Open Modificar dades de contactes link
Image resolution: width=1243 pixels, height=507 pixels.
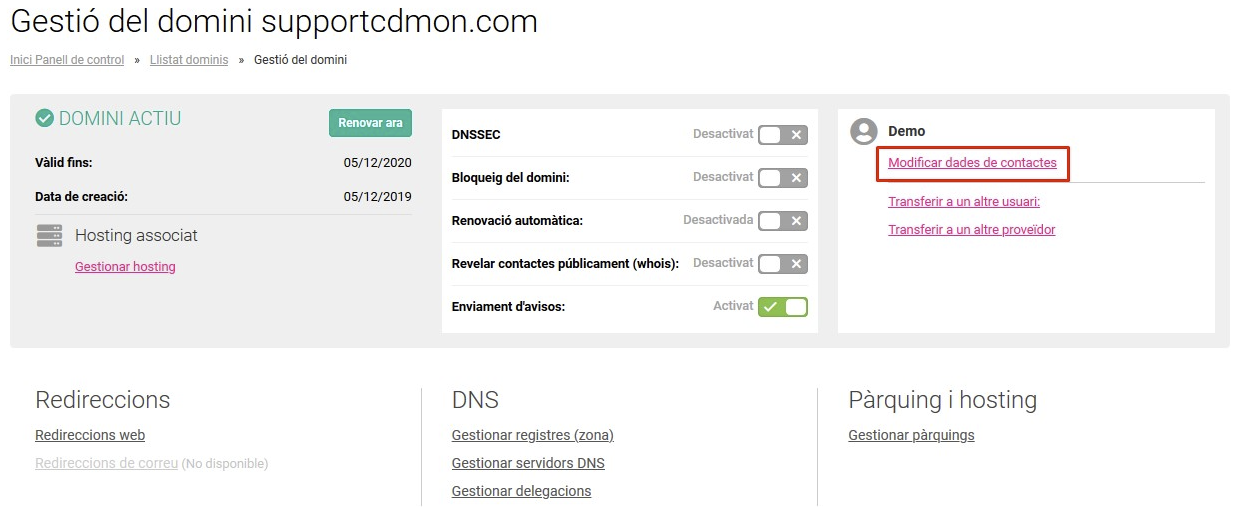972,163
